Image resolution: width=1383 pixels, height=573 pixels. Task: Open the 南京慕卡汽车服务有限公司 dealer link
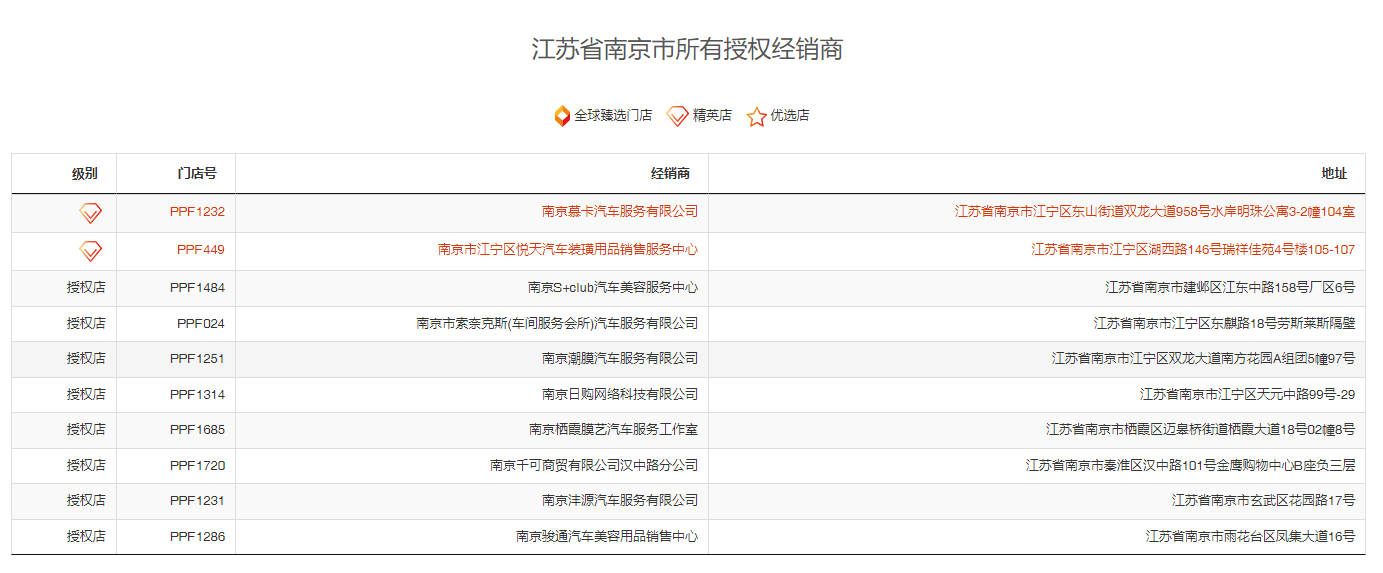point(619,212)
